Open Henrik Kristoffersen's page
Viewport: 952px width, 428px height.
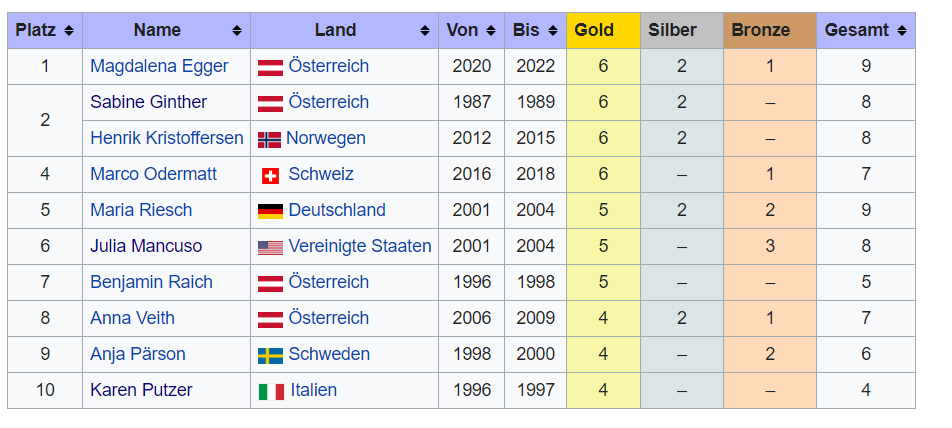167,138
